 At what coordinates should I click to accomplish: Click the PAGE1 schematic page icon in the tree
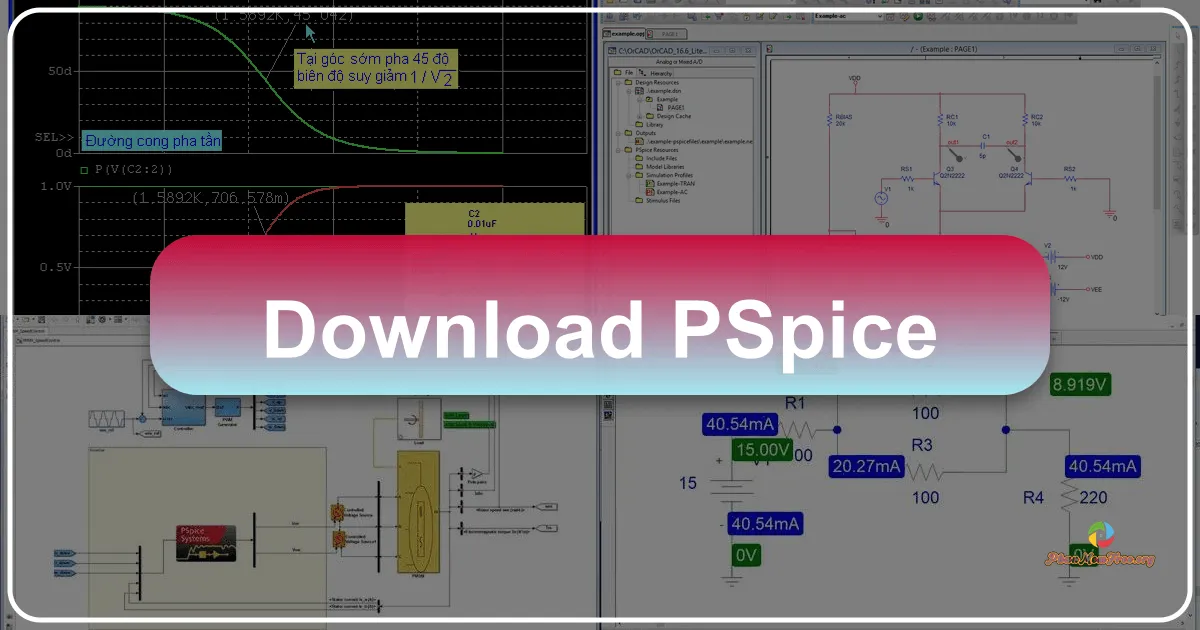[x=660, y=108]
